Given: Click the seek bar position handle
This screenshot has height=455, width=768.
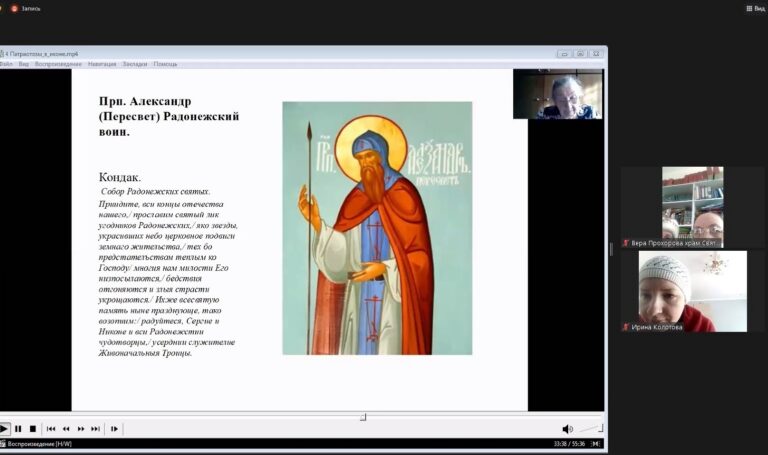Looking at the screenshot, I should [x=363, y=417].
